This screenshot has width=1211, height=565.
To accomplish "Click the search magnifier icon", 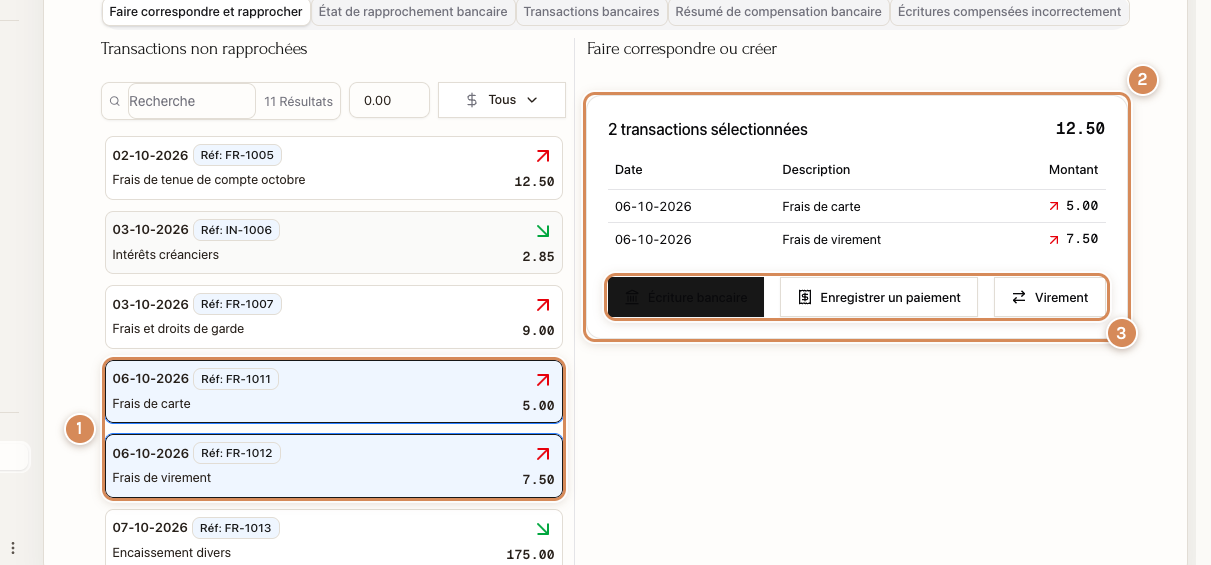I will click(115, 101).
